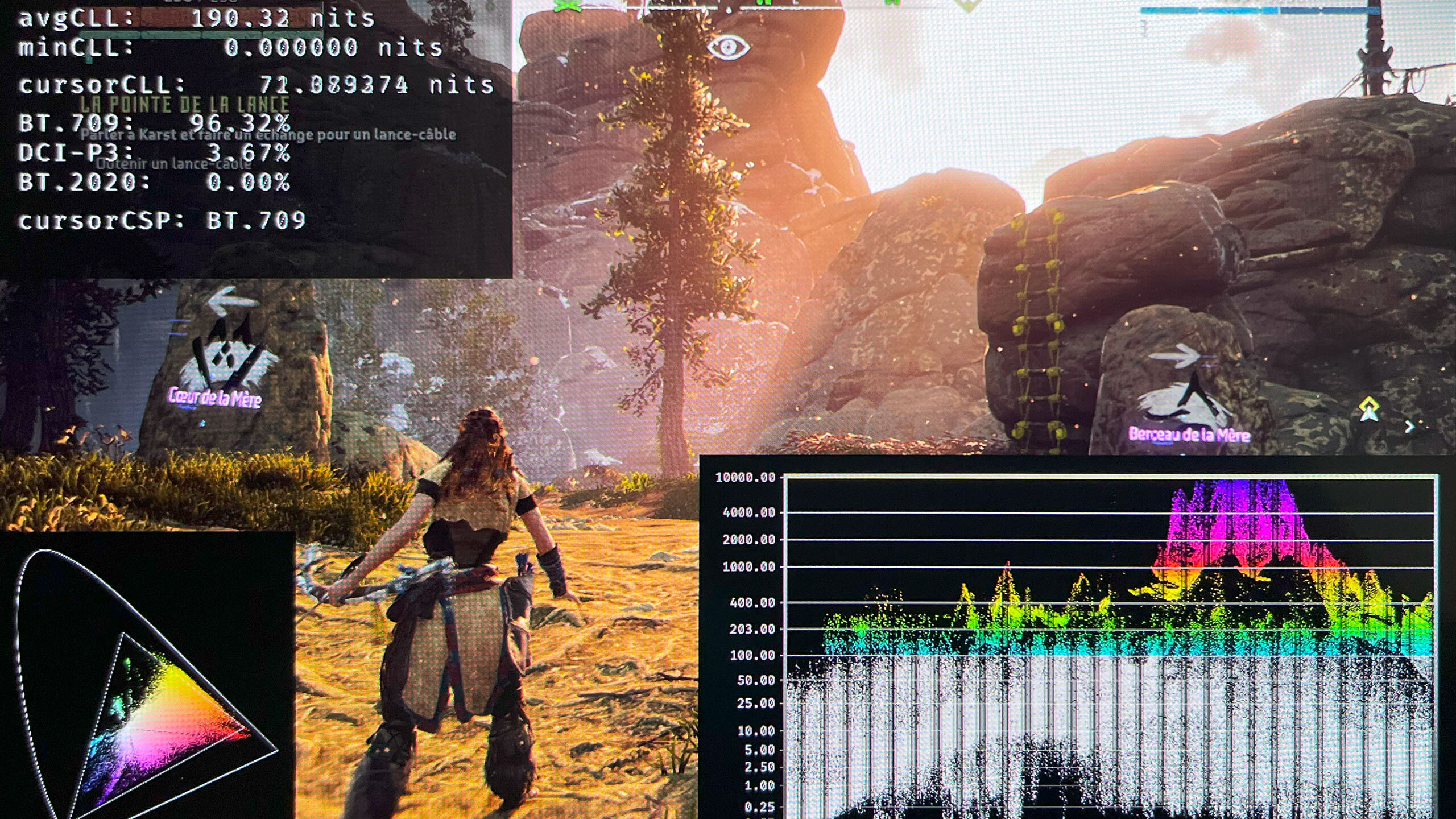
Task: Click the minCLL label
Action: (x=77, y=47)
